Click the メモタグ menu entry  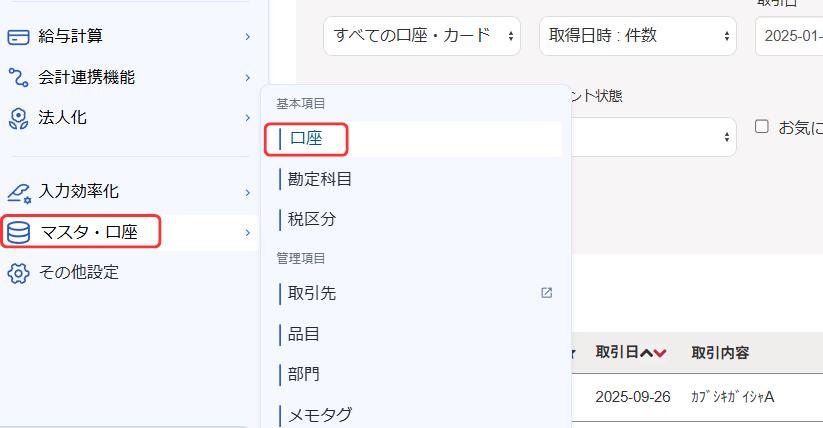click(319, 414)
